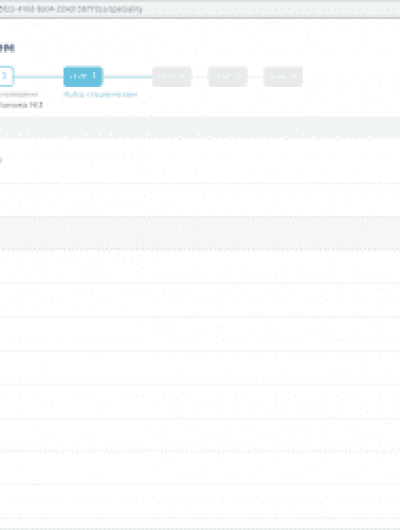Select the shaded highlighted table row
Viewport: 400px width, 530px height.
(200, 233)
